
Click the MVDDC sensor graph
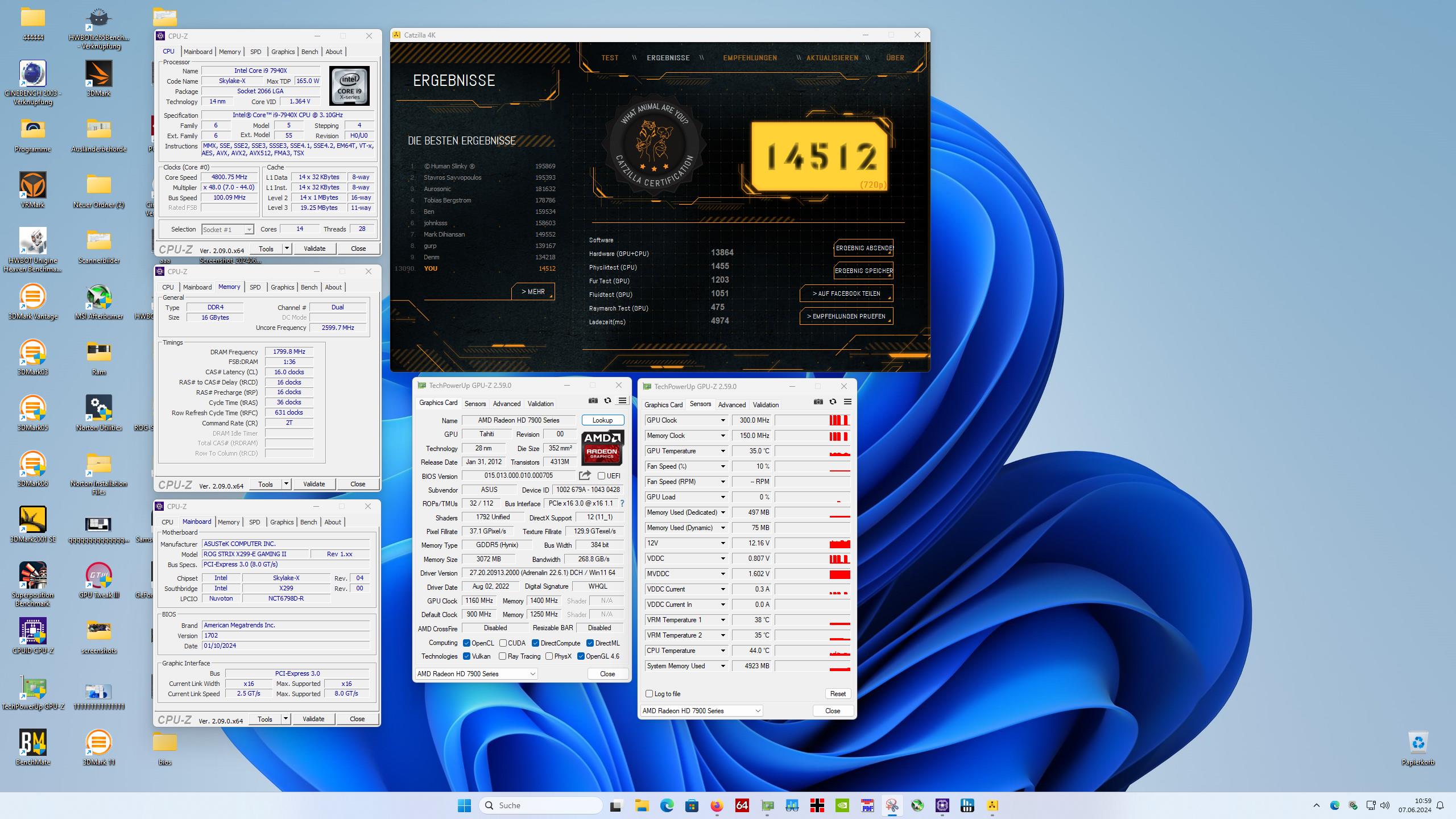click(x=812, y=574)
